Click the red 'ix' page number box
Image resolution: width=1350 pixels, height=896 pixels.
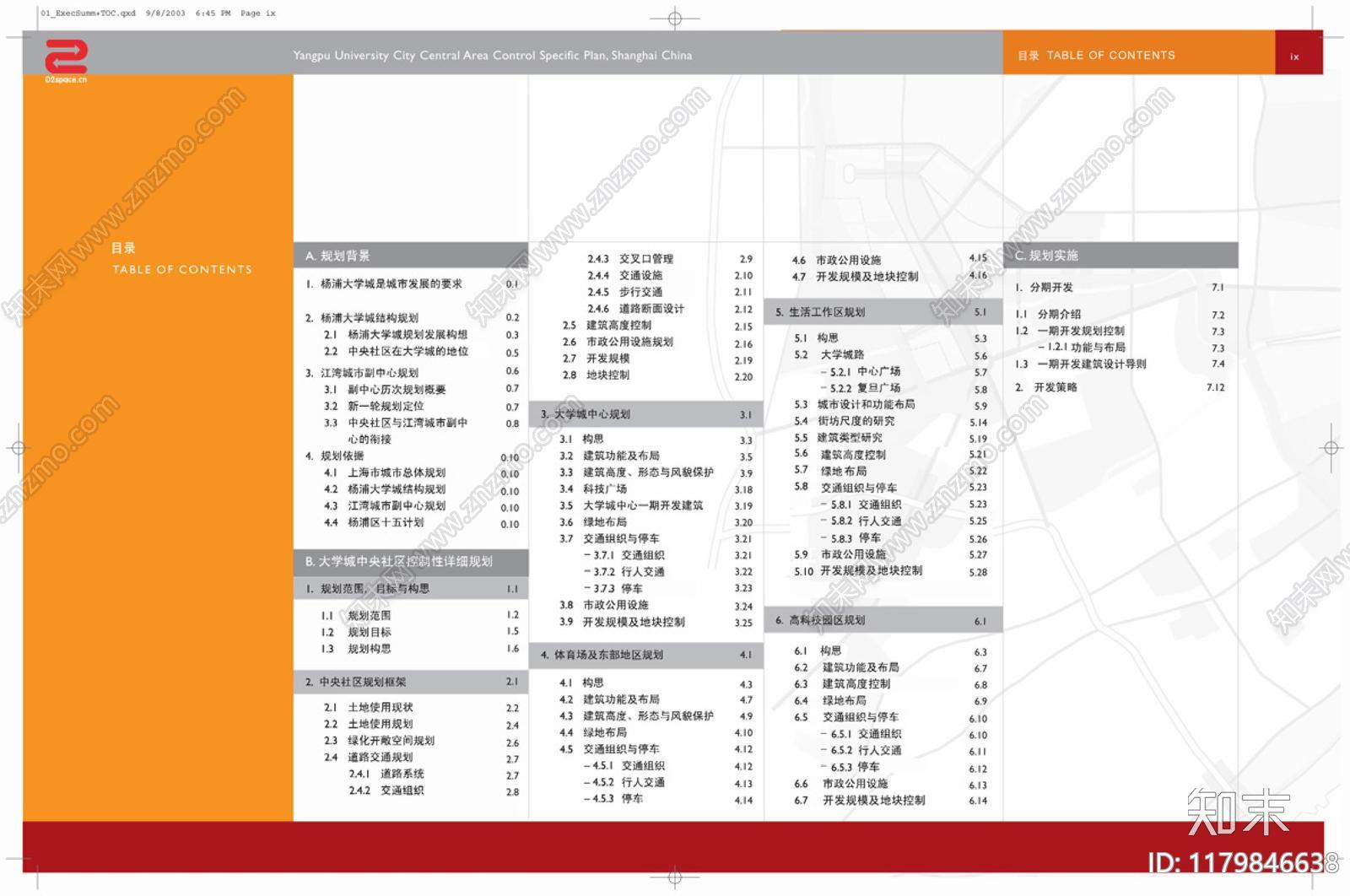point(1298,53)
